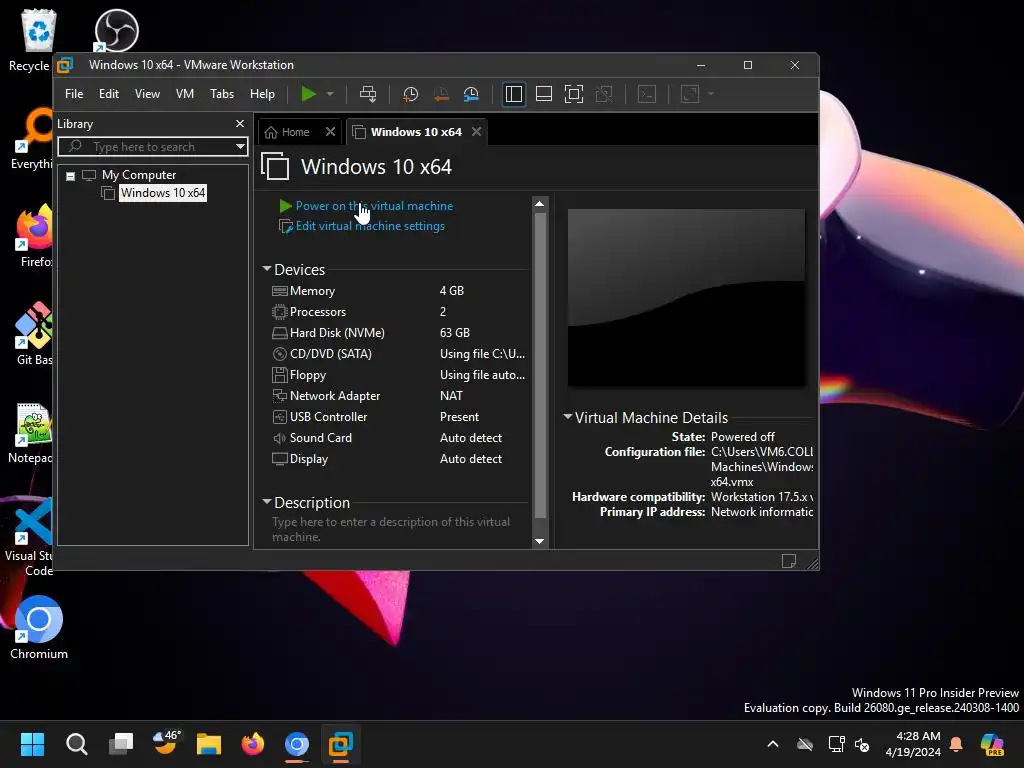Screen dimensions: 1024x768
Task: Open the Snapshot Manager icon
Action: [471, 94]
